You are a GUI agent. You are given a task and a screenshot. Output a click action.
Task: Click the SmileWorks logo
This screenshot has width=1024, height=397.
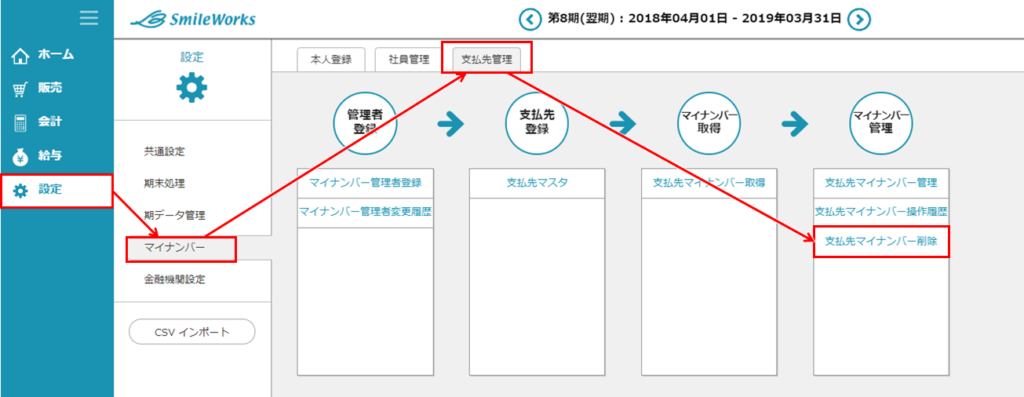(x=193, y=20)
